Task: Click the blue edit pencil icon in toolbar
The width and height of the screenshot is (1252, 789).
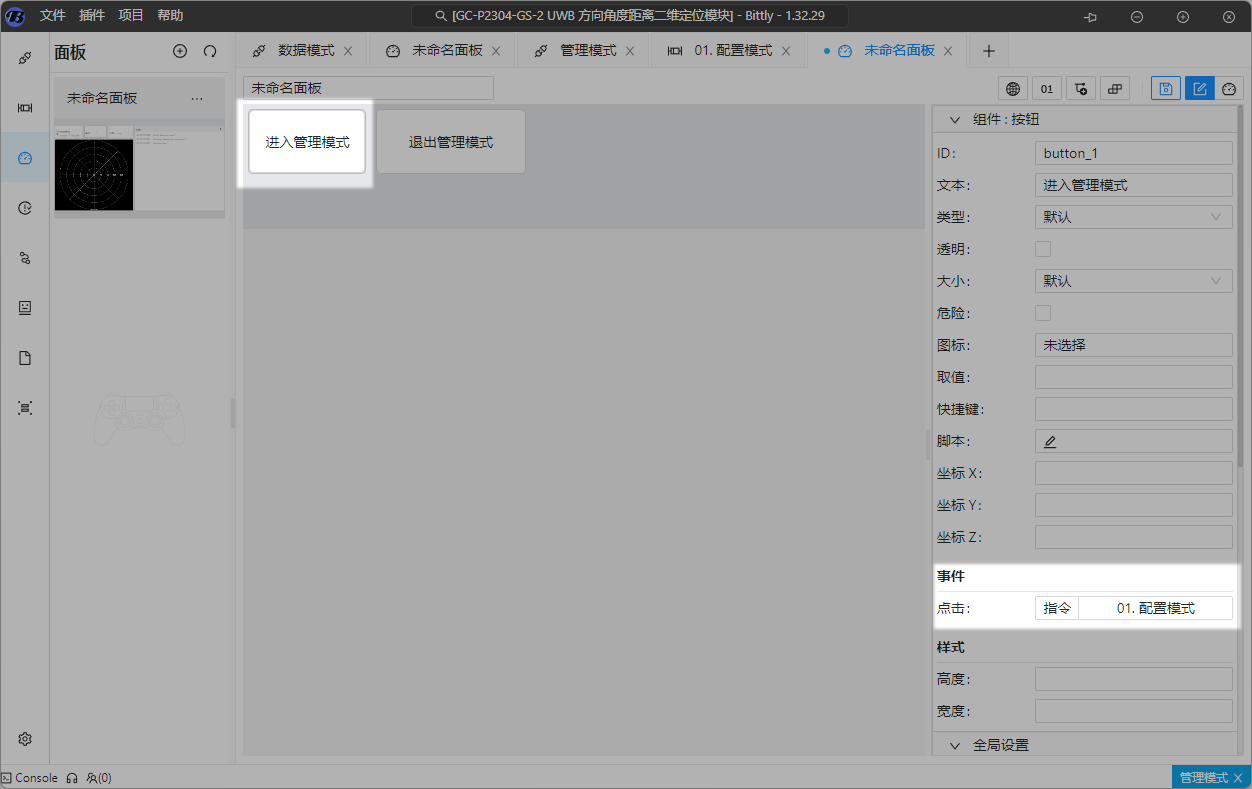Action: (1199, 89)
